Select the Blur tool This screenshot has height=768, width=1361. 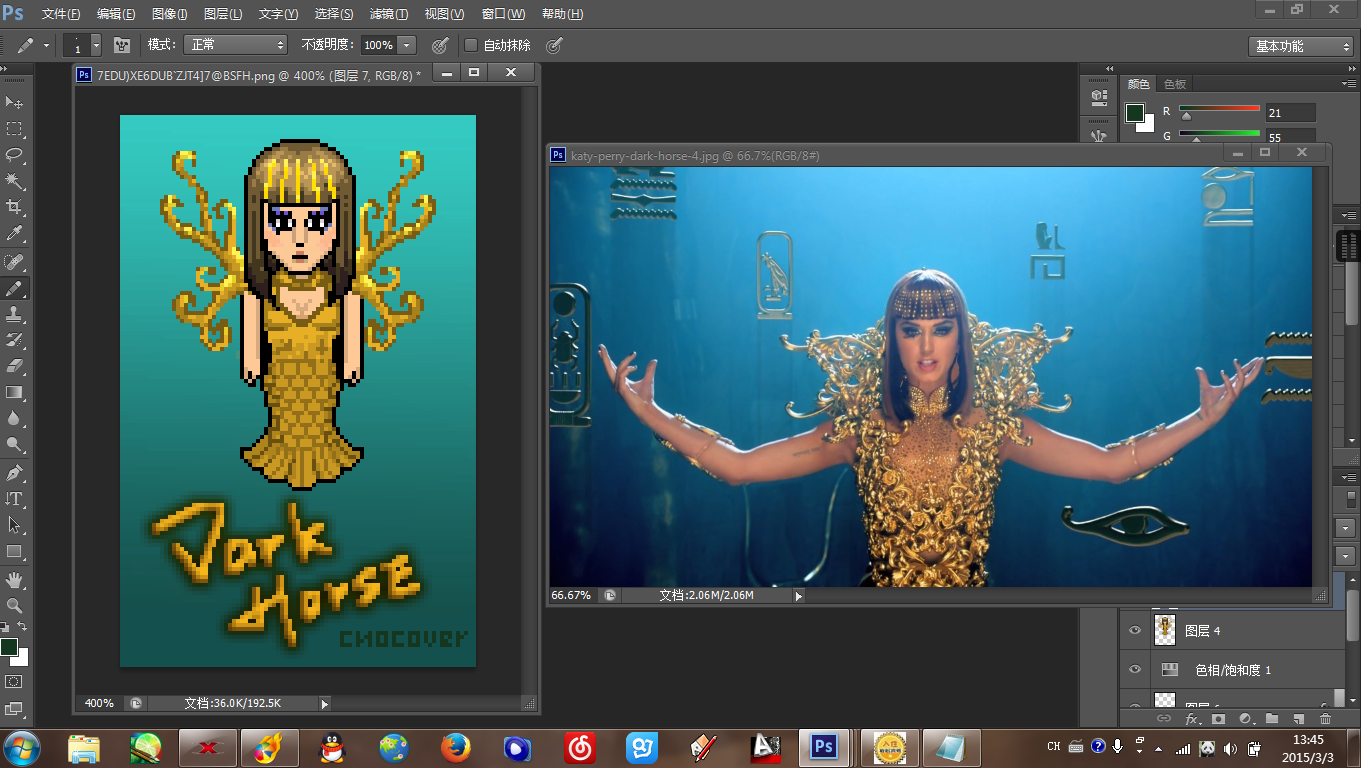(x=14, y=418)
